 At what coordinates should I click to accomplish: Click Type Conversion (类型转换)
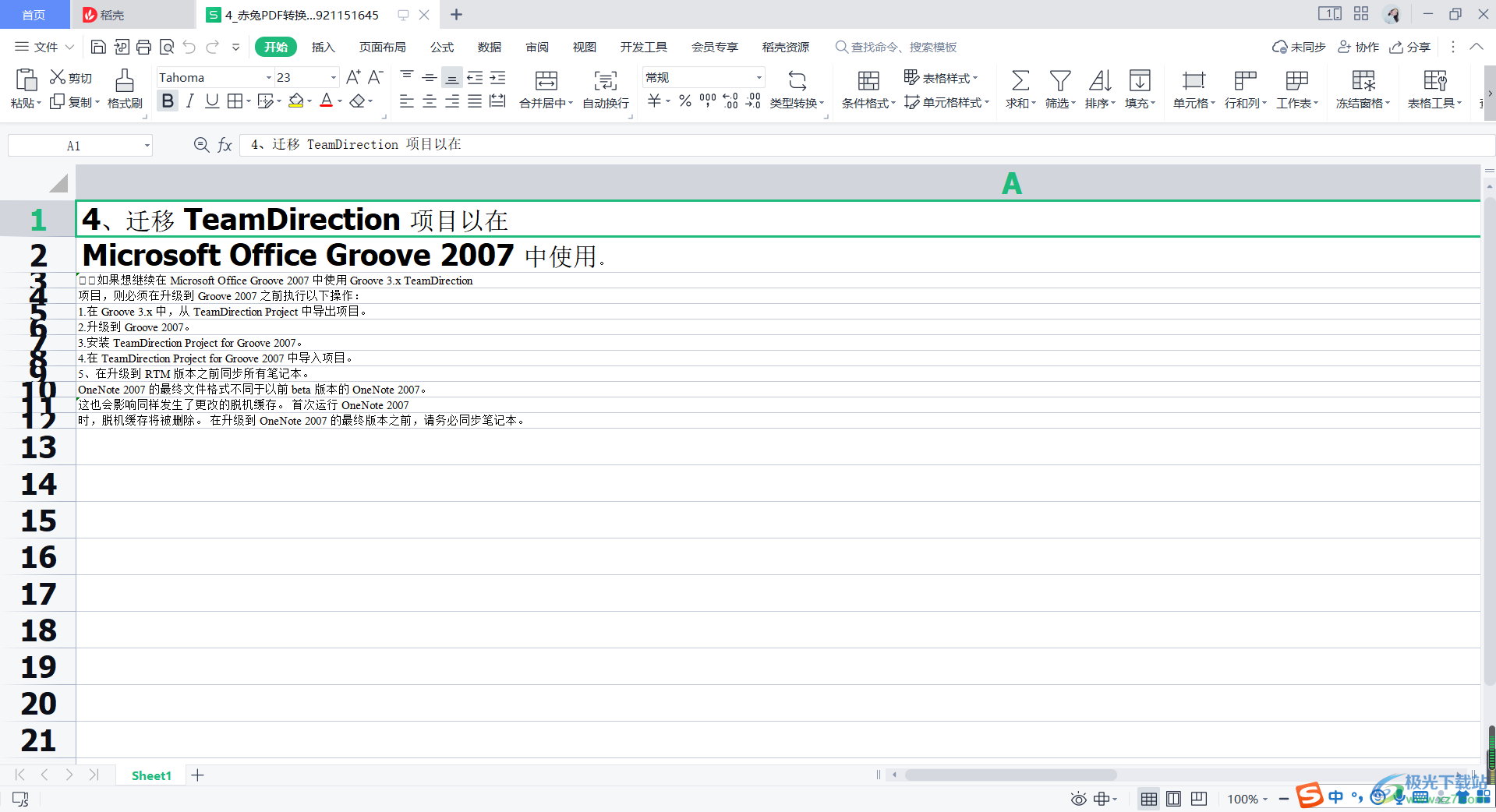point(797,89)
